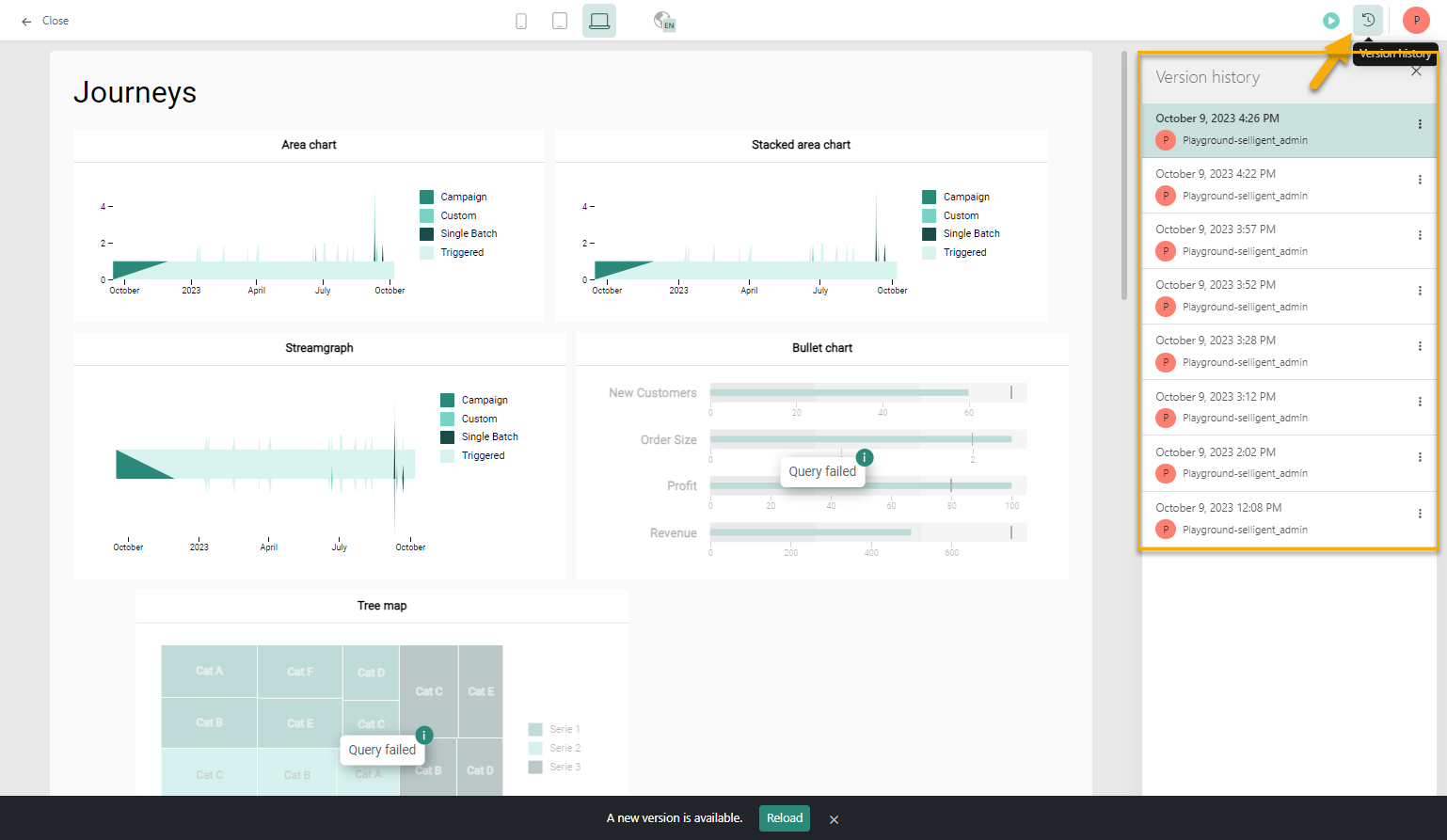Image resolution: width=1447 pixels, height=840 pixels.
Task: Select the desktop laptop preview icon
Action: 599,21
